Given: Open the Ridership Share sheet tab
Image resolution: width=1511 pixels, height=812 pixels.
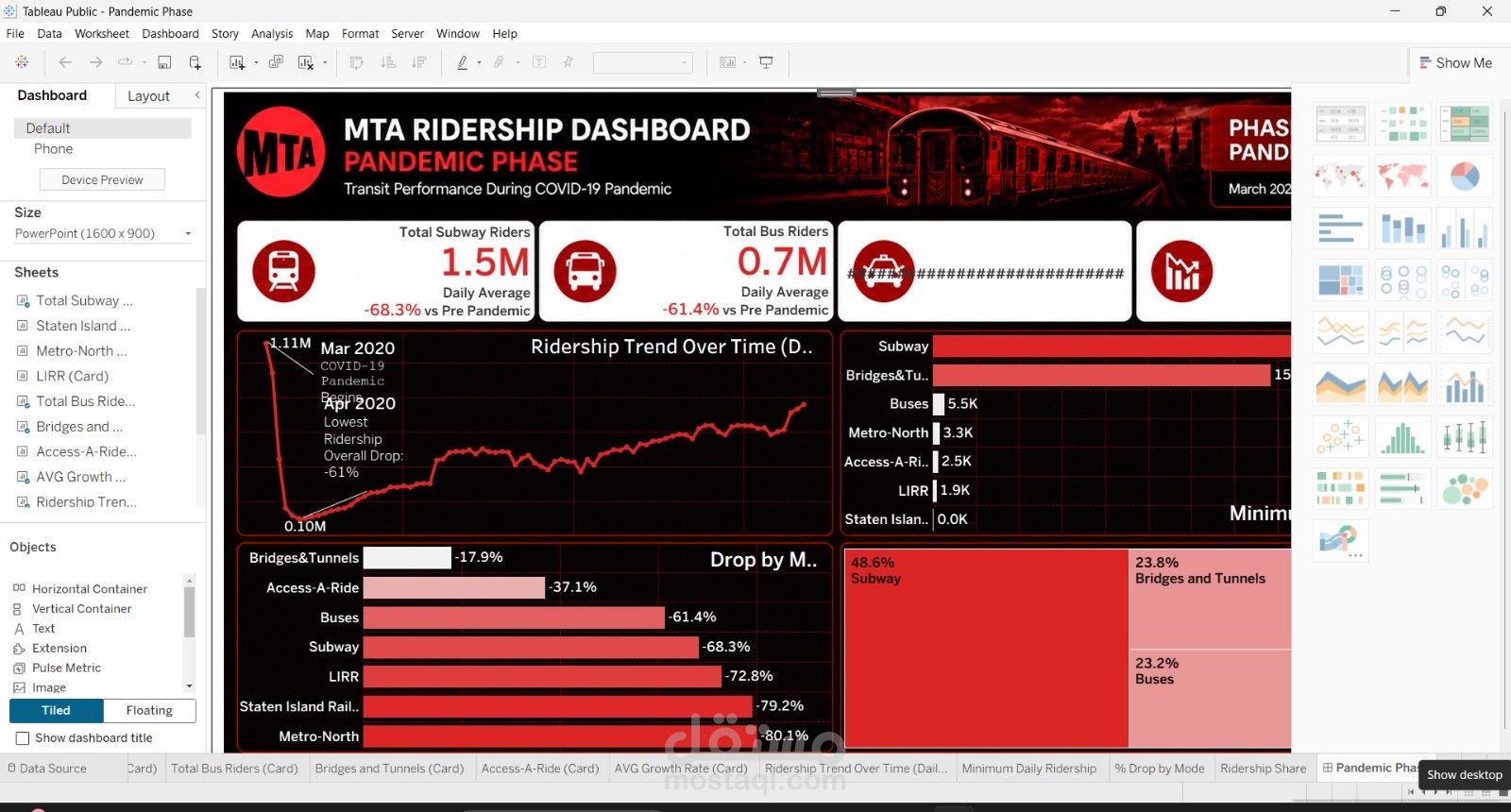Looking at the screenshot, I should (1263, 769).
